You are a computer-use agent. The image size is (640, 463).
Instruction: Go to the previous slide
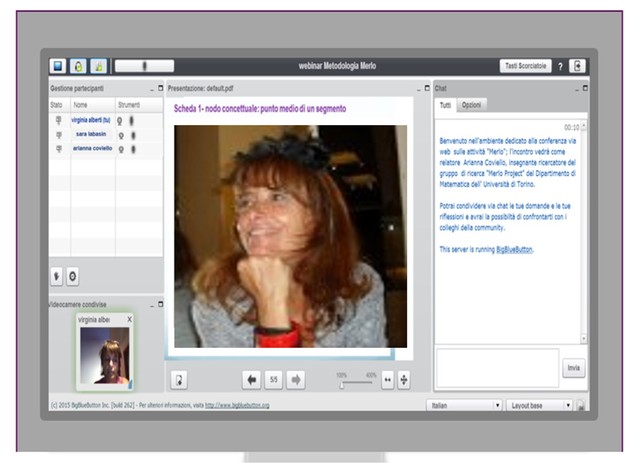[251, 380]
